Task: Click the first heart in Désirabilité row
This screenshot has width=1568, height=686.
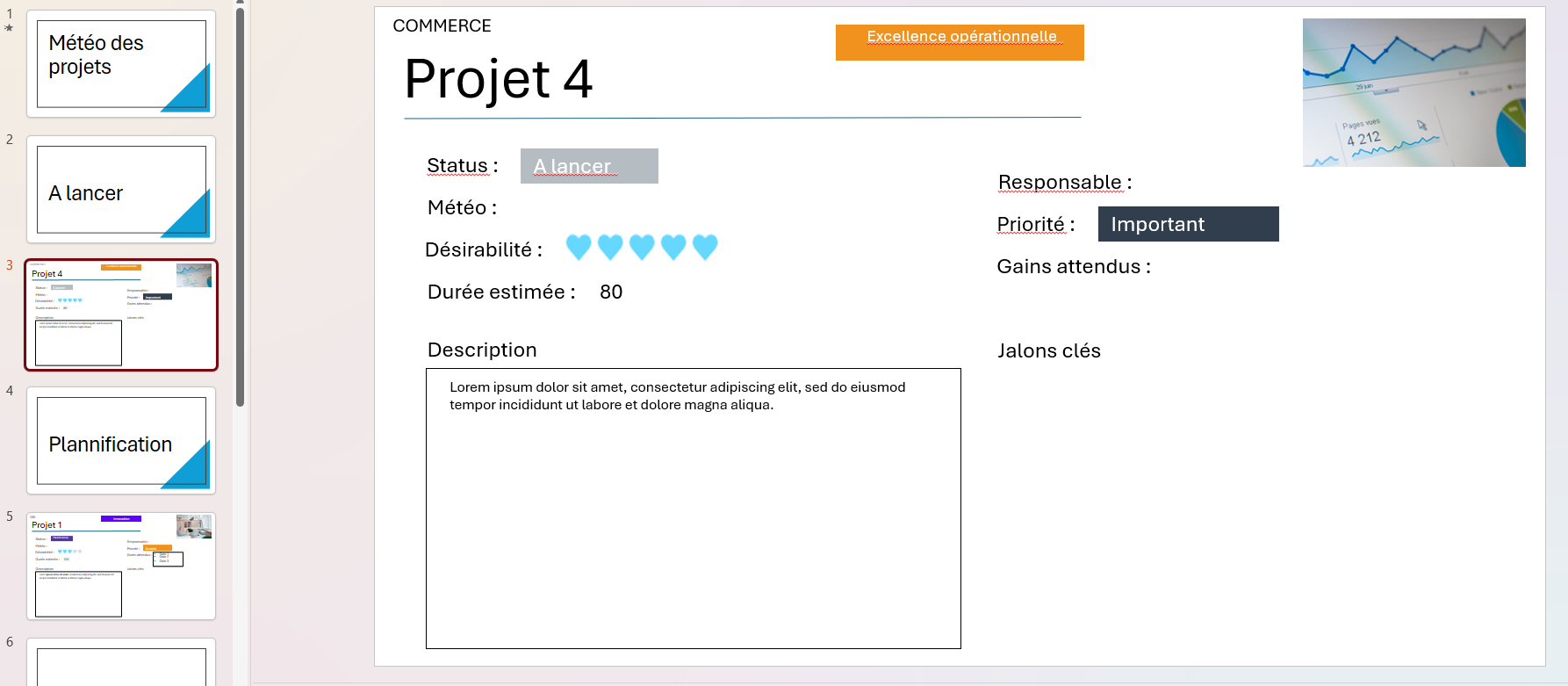Action: click(x=579, y=248)
